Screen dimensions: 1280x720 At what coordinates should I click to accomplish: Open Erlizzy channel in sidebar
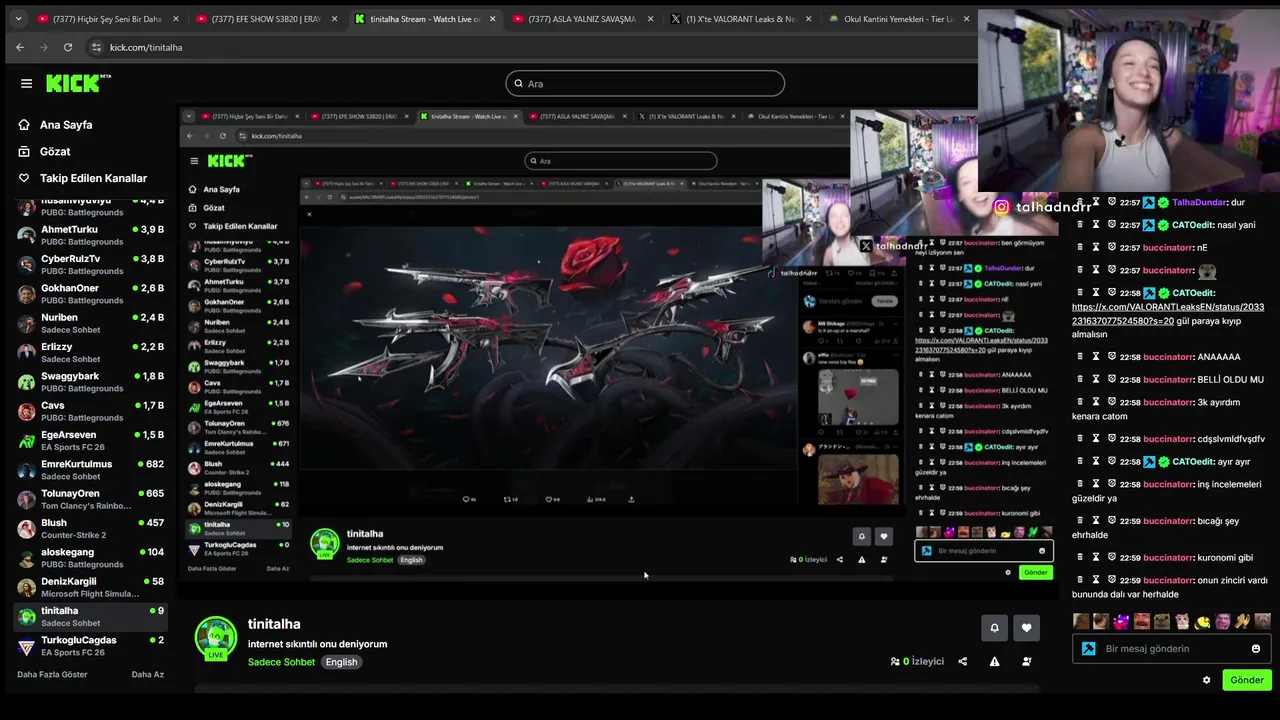[90, 352]
